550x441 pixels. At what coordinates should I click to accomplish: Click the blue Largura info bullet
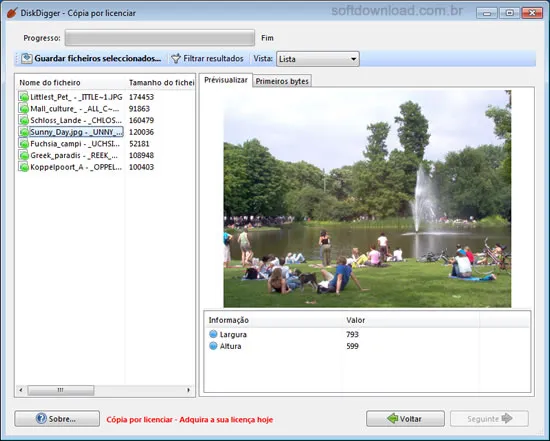click(x=213, y=334)
